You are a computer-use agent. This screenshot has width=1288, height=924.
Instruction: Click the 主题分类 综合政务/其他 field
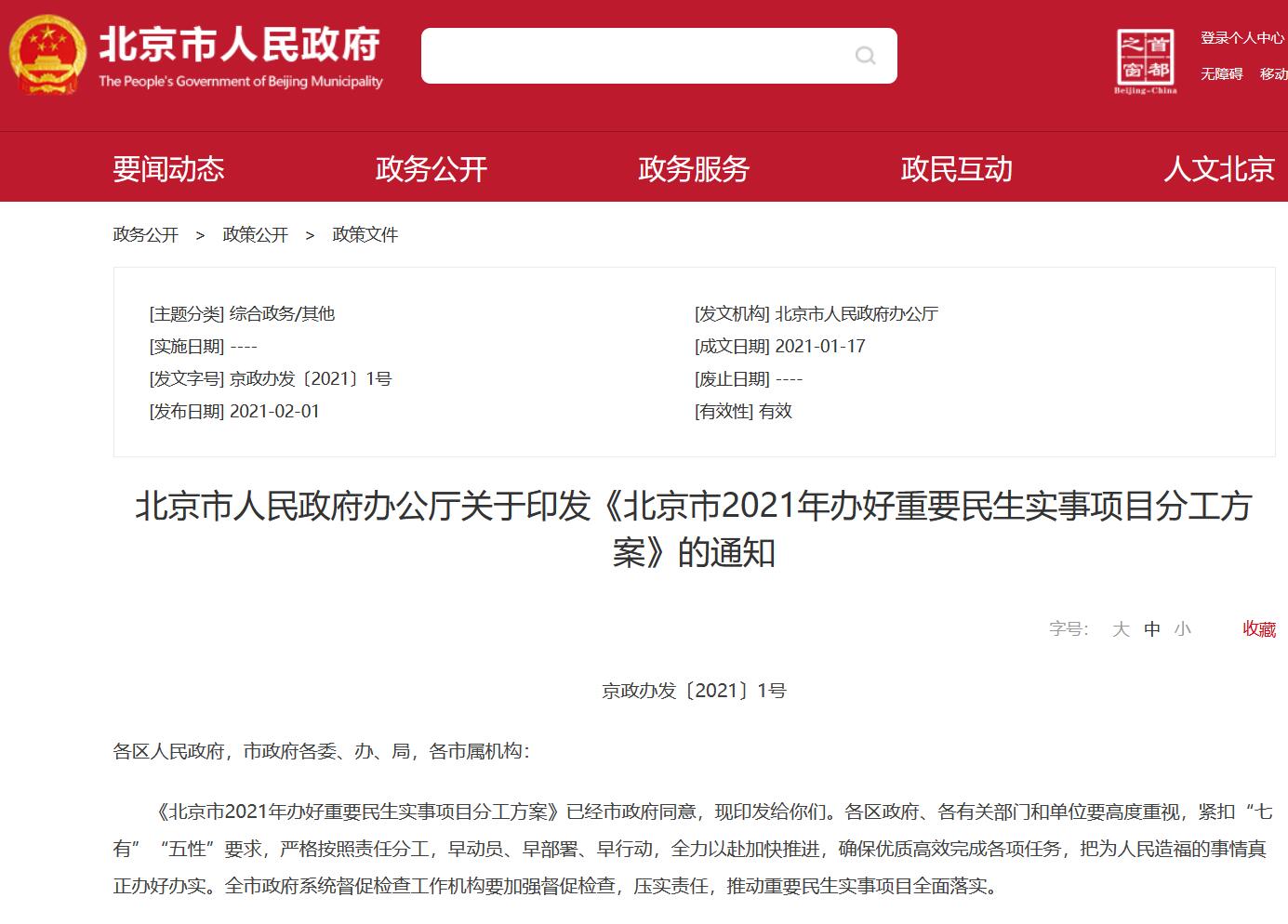click(x=242, y=314)
